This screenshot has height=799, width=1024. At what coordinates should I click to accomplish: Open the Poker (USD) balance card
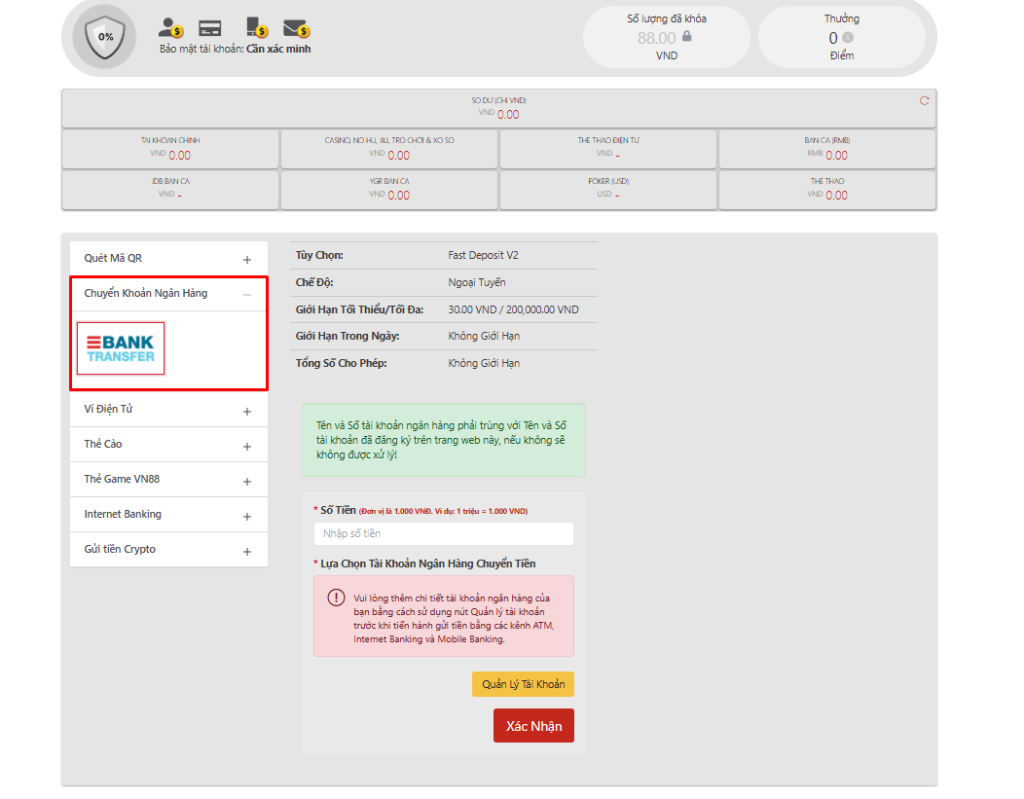pyautogui.click(x=608, y=189)
